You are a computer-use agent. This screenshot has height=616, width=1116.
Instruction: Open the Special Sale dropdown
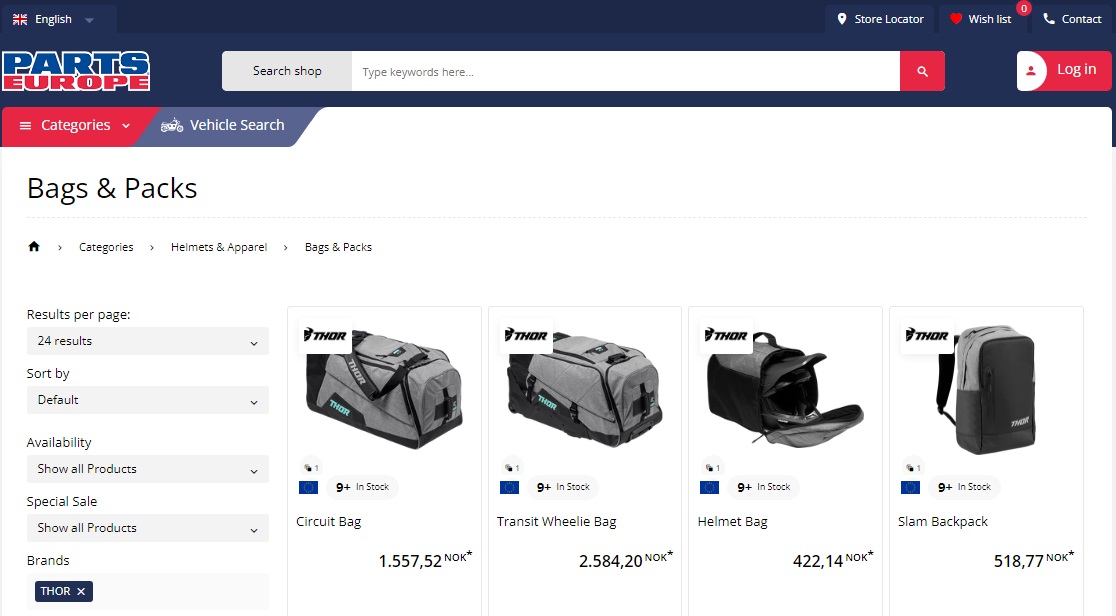point(148,528)
